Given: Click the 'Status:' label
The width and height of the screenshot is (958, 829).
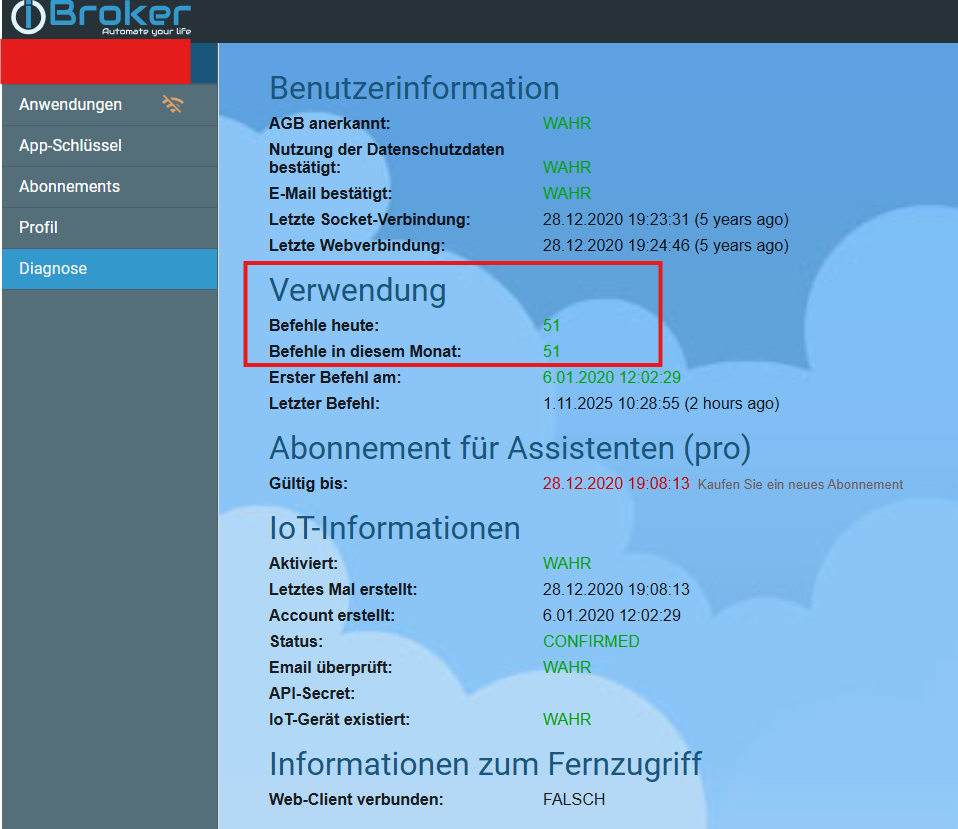Looking at the screenshot, I should pos(296,641).
